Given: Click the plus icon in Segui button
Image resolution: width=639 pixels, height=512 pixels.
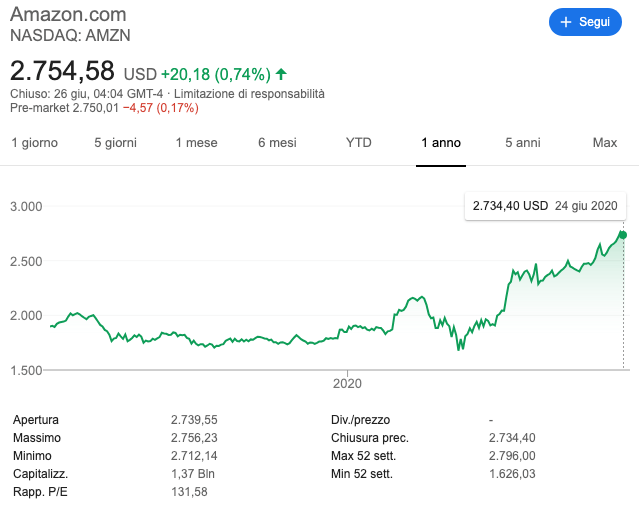Looking at the screenshot, I should (566, 22).
